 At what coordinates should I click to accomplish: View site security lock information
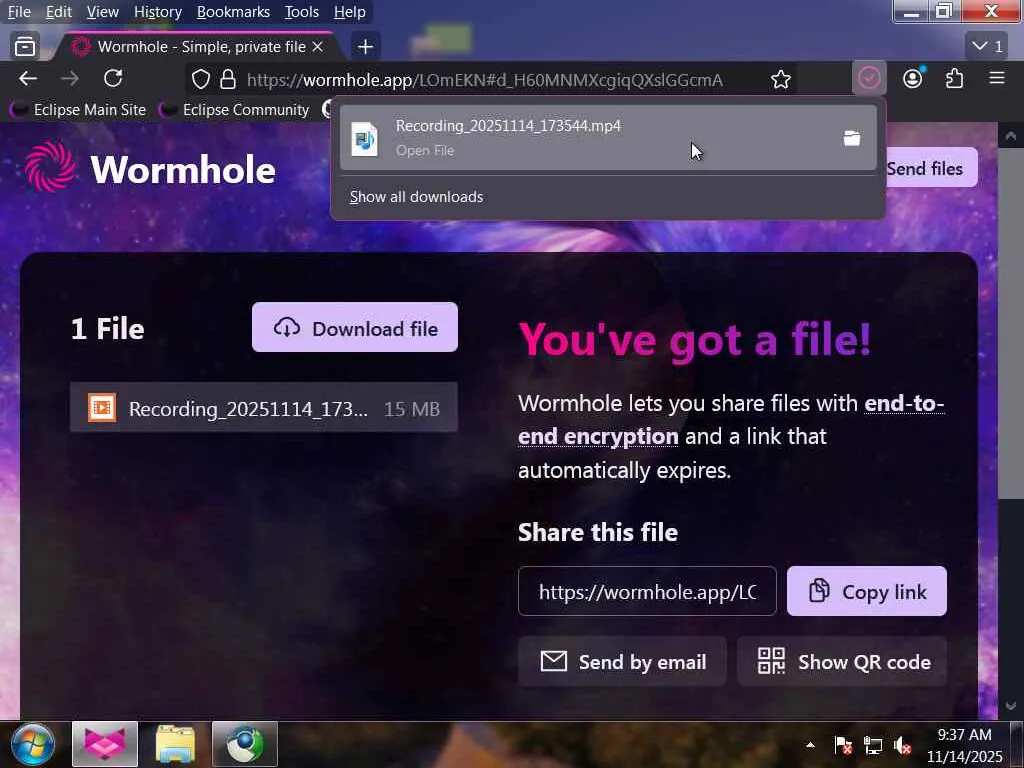coord(227,80)
